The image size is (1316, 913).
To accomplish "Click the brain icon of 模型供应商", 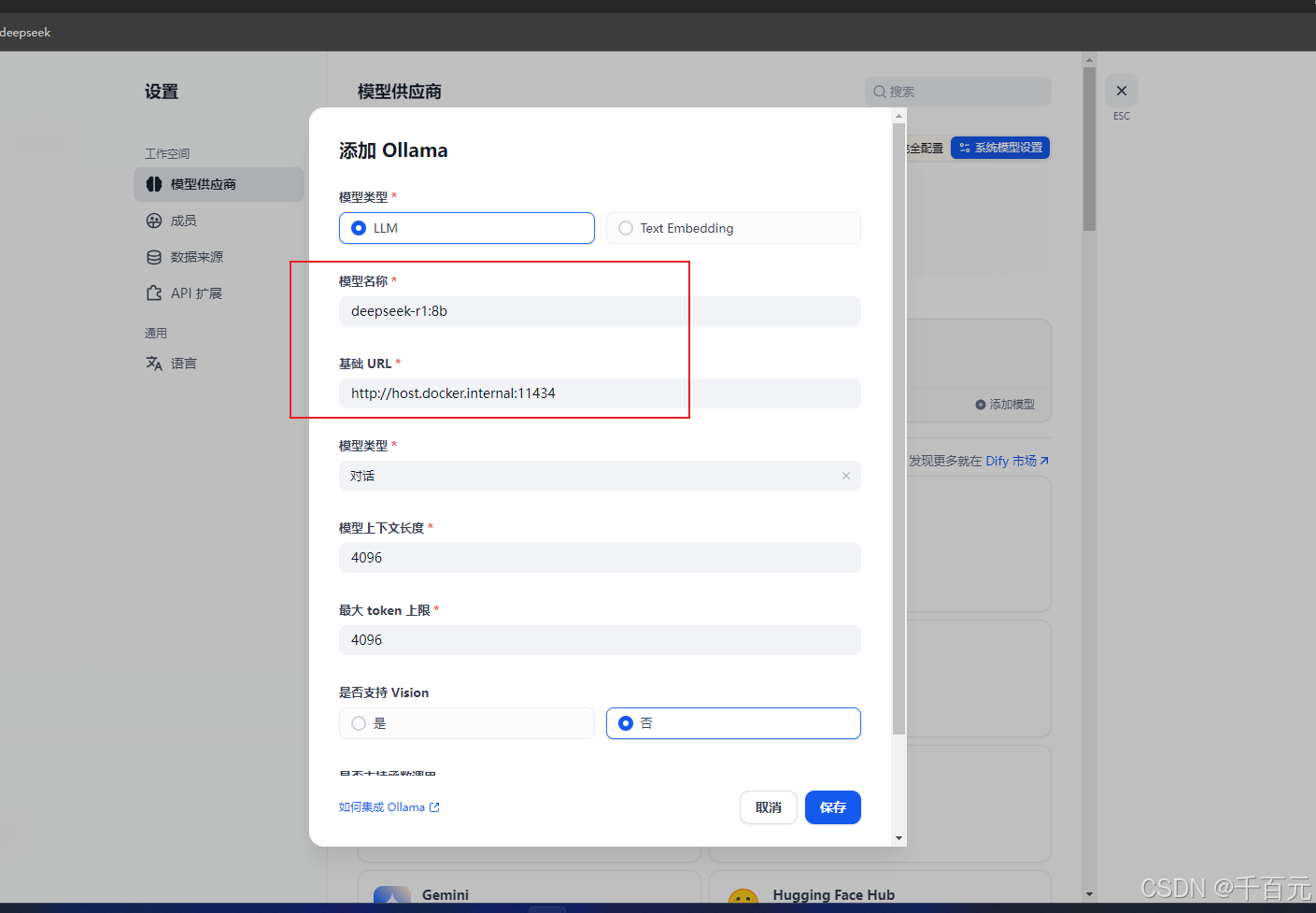I will coord(154,184).
